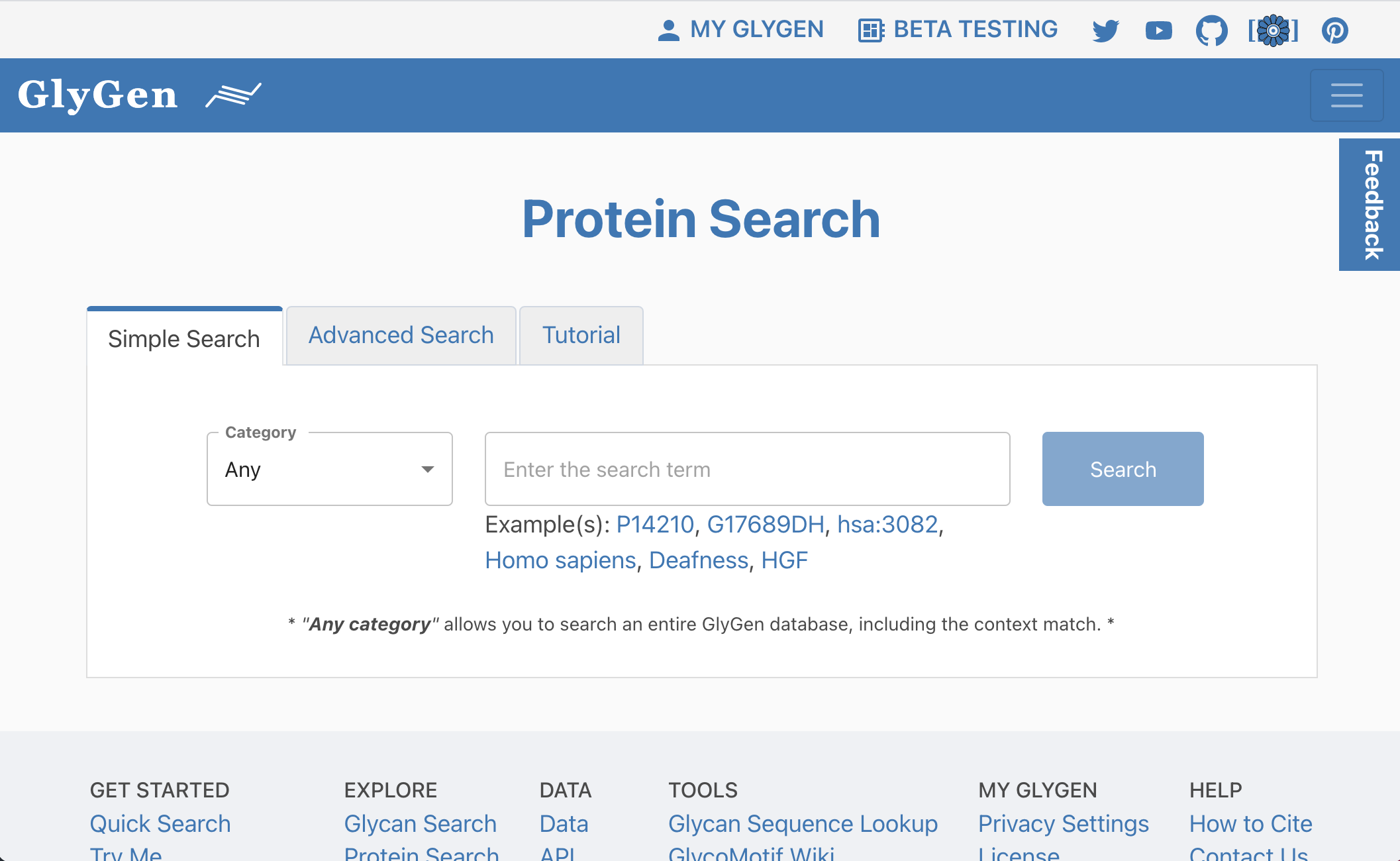This screenshot has height=861, width=1400.
Task: Click the search term input field
Action: coord(748,468)
